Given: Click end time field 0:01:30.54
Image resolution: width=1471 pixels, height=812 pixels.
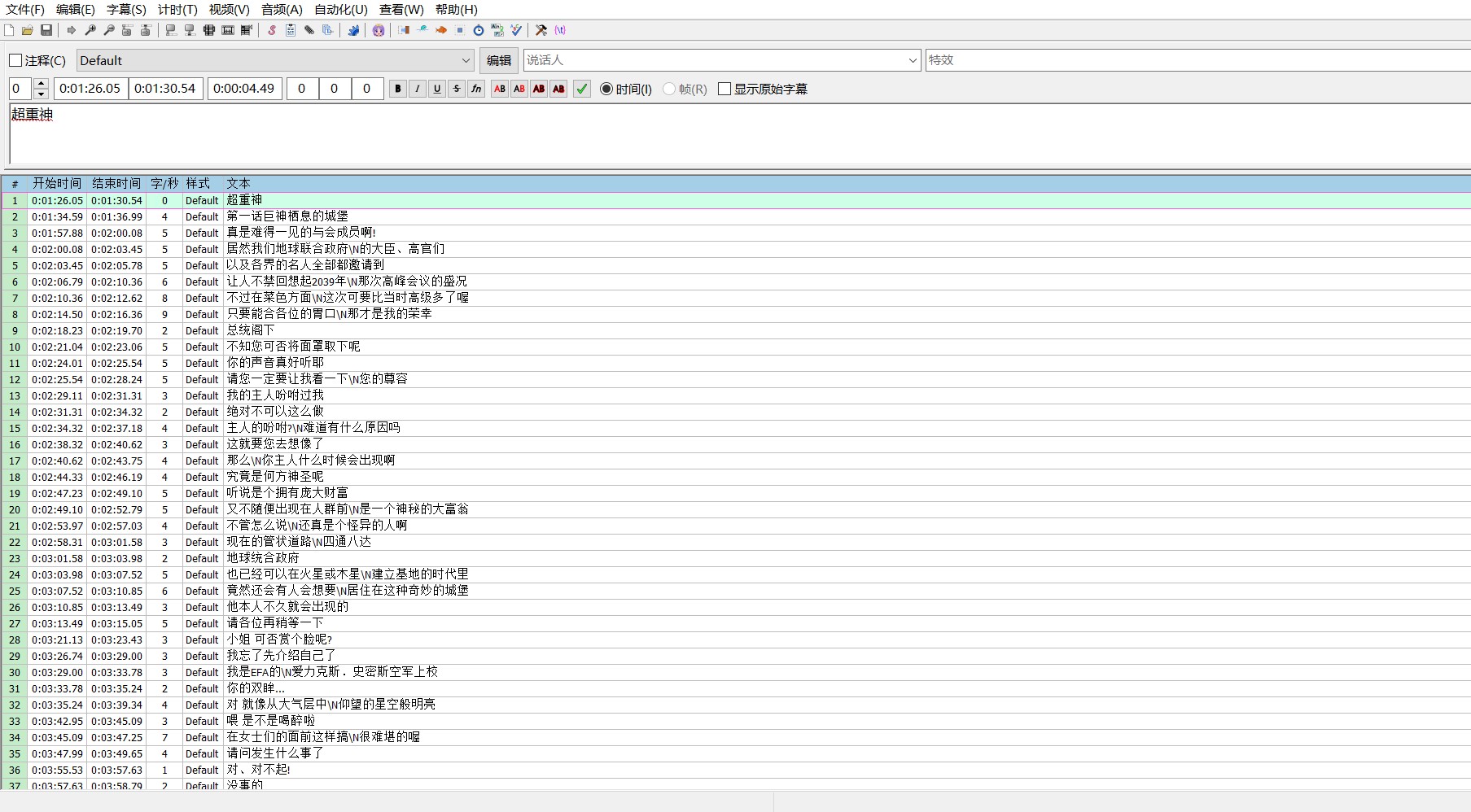Looking at the screenshot, I should [165, 89].
